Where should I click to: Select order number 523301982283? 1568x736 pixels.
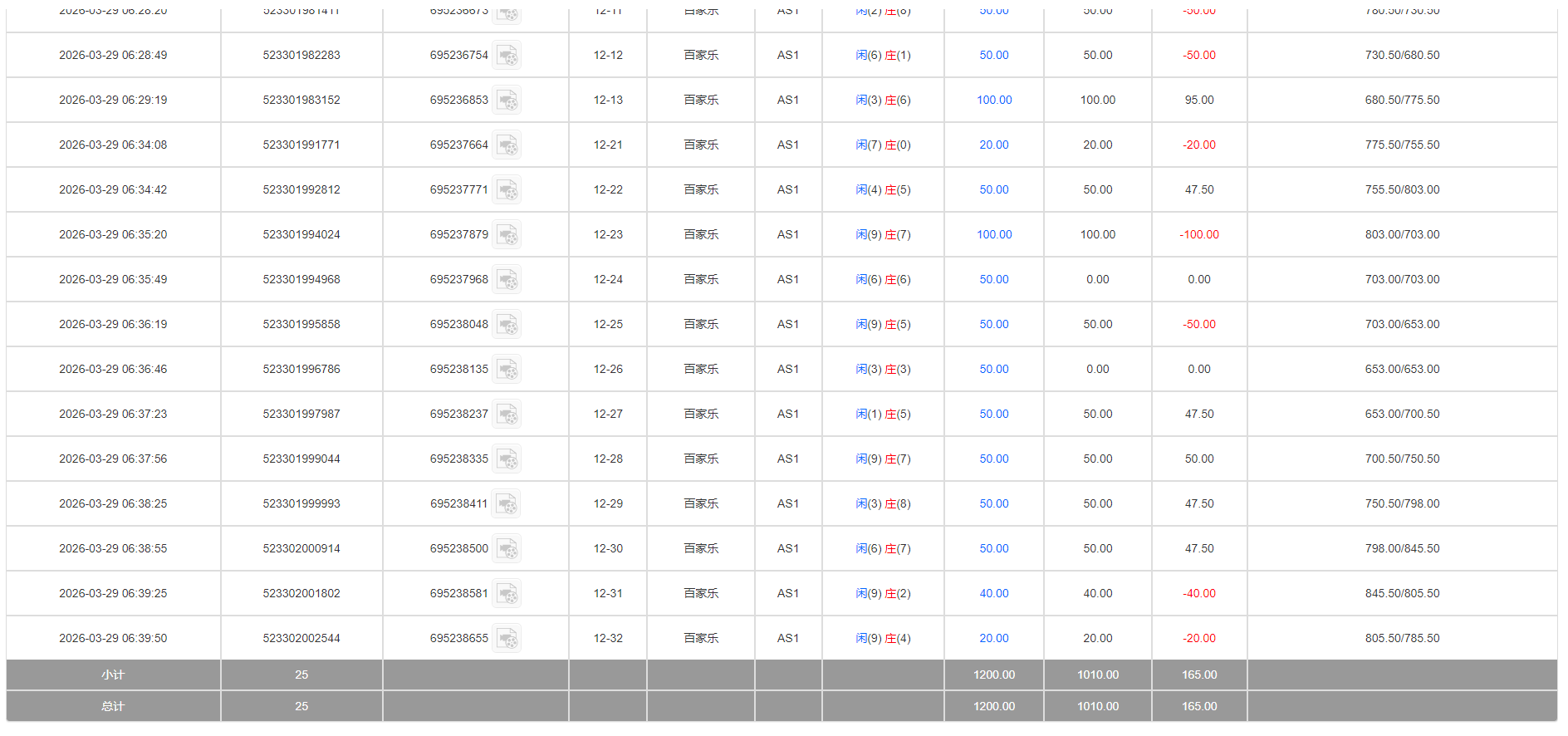(x=301, y=55)
